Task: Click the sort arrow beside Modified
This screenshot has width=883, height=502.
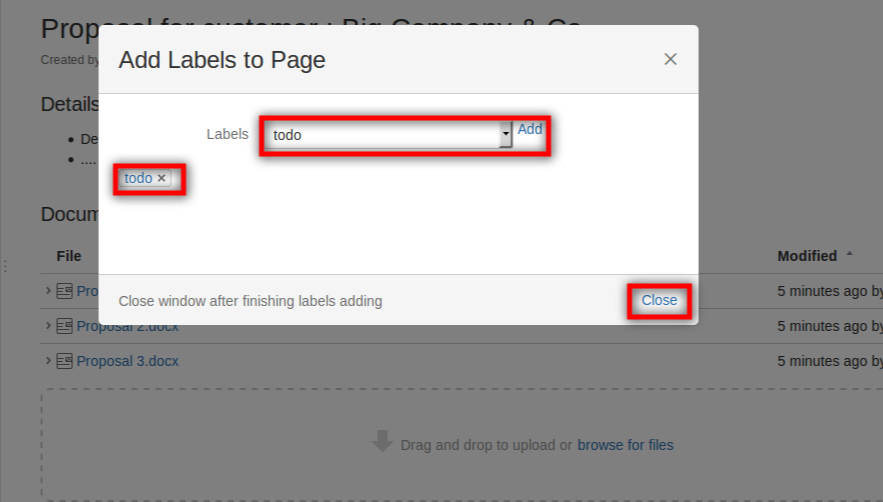Action: pos(850,255)
